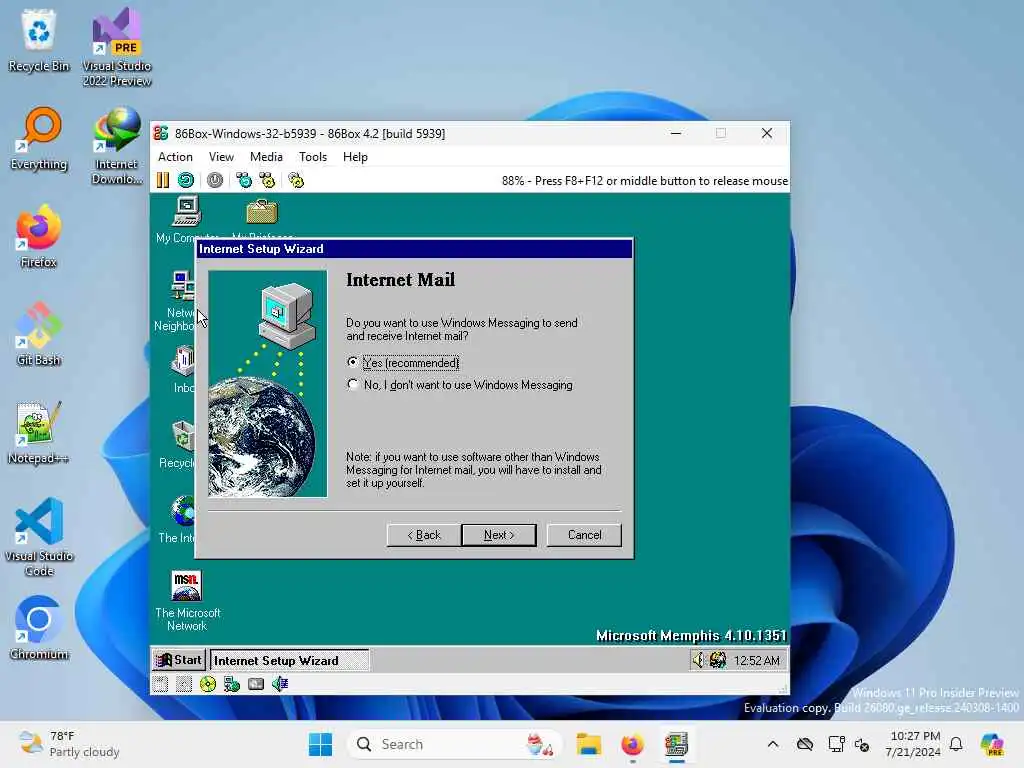Send Ctrl+Alt+Del via toolbar icon
Viewport: 1024px width, 768px height.
pyautogui.click(x=244, y=180)
